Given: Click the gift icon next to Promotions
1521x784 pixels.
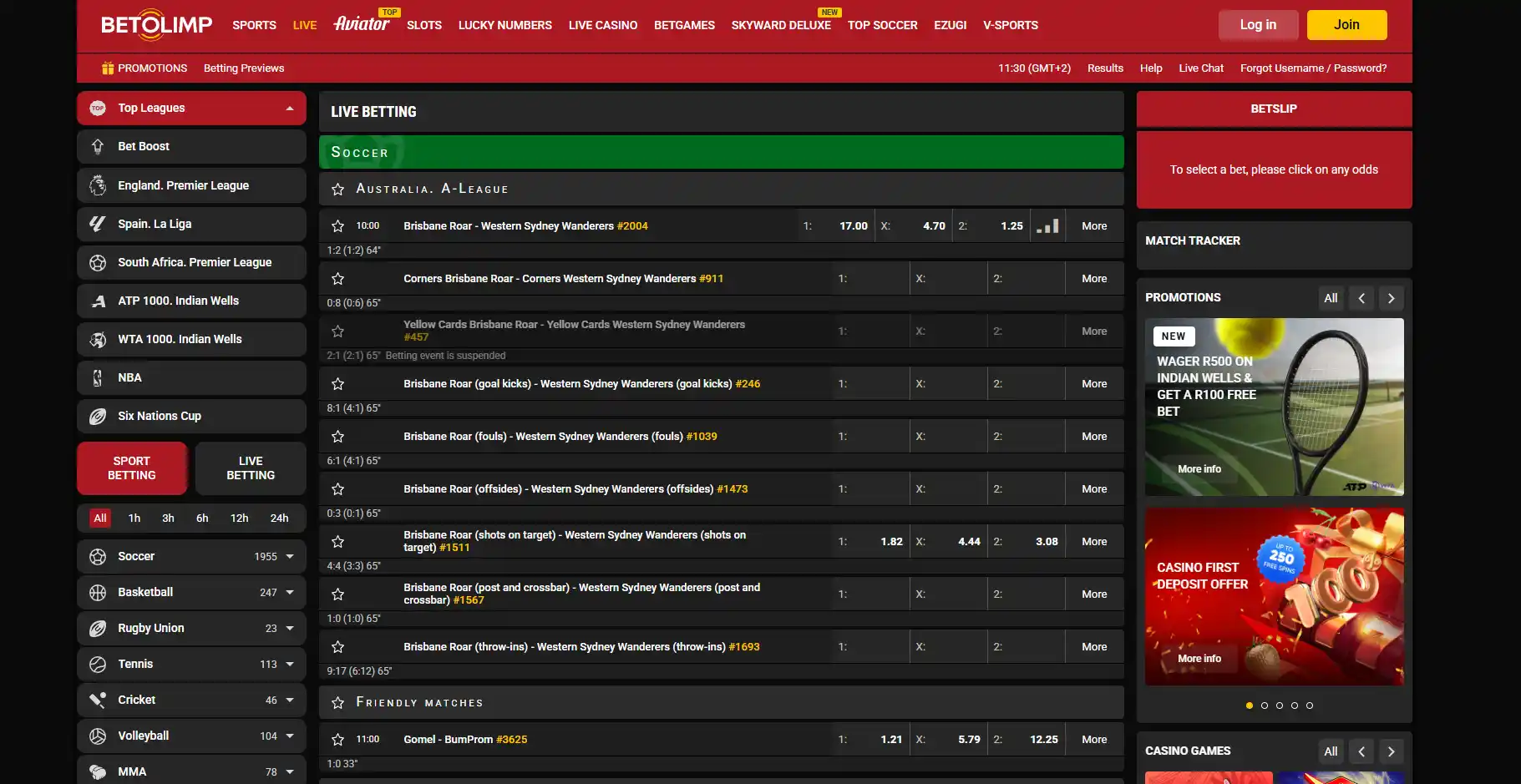Looking at the screenshot, I should pos(108,68).
